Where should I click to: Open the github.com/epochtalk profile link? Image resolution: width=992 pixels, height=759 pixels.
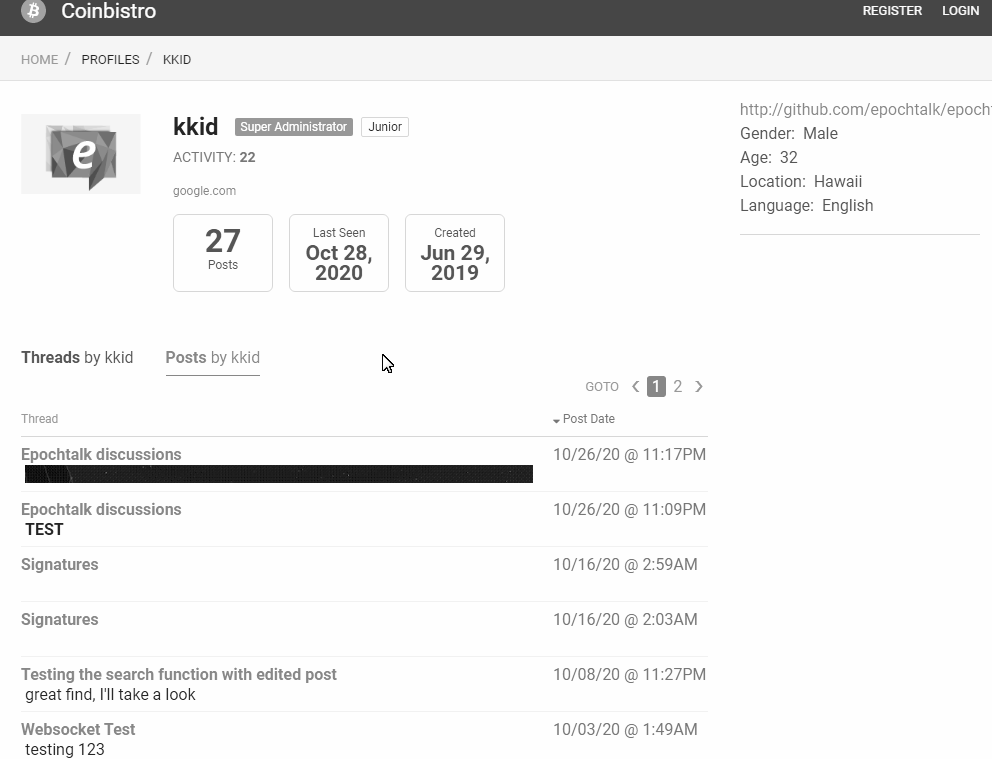click(x=863, y=109)
